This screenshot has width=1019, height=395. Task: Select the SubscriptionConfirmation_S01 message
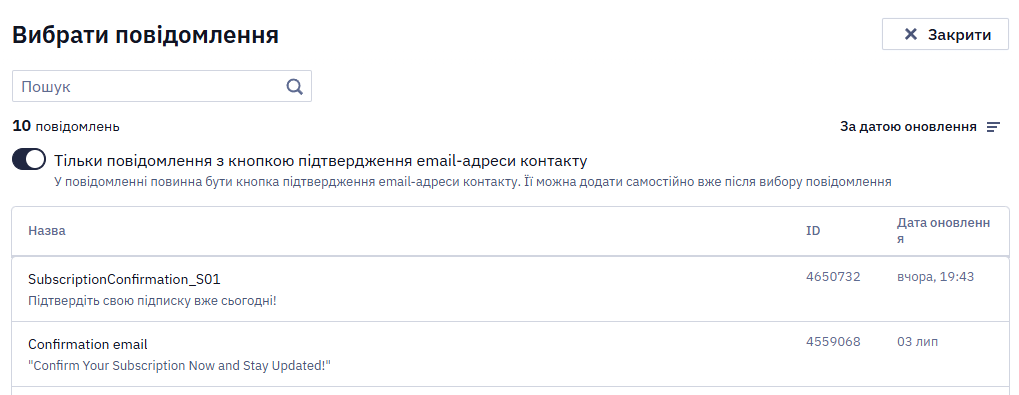(510, 289)
